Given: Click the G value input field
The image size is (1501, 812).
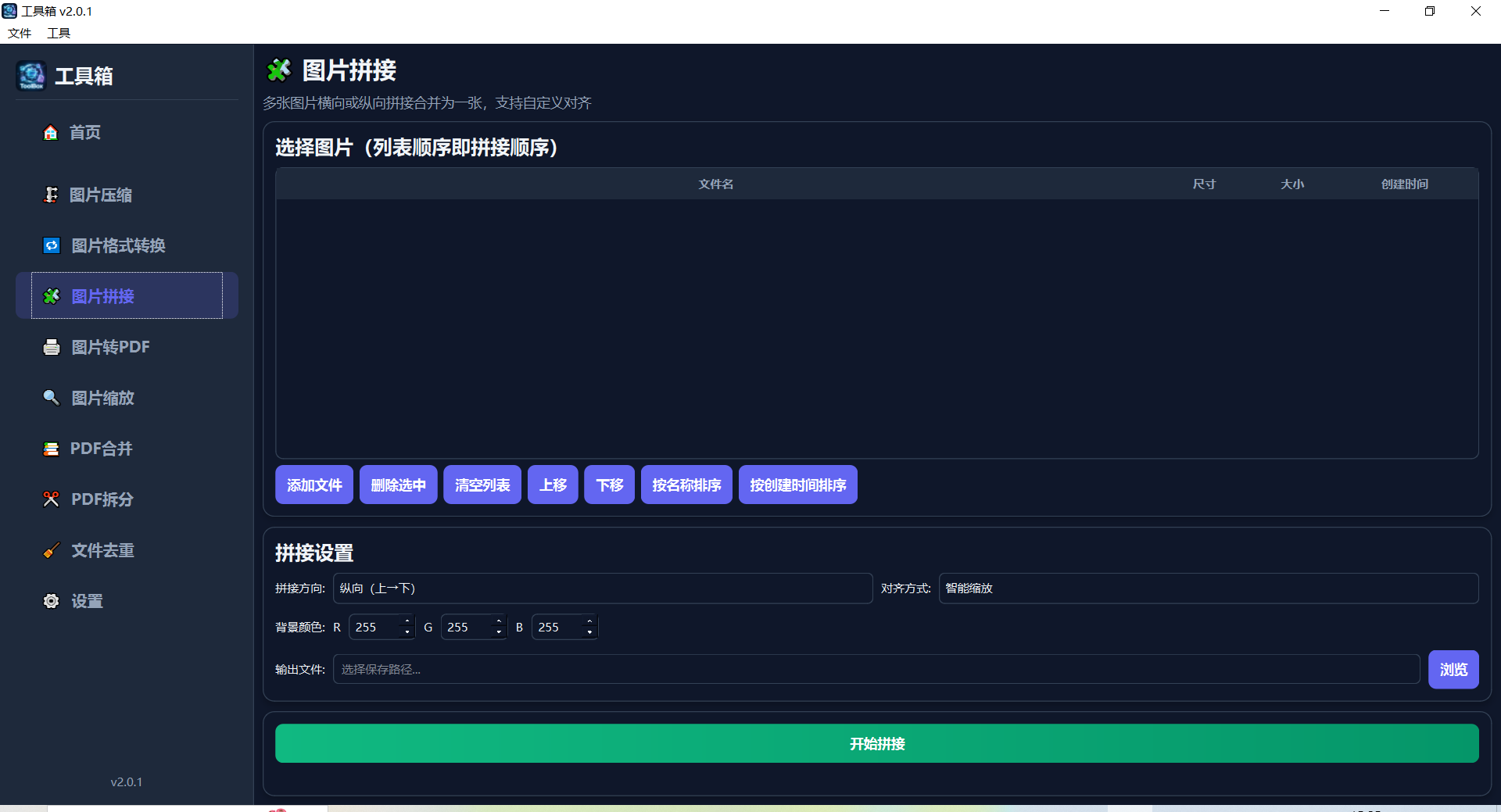Looking at the screenshot, I should [x=466, y=628].
